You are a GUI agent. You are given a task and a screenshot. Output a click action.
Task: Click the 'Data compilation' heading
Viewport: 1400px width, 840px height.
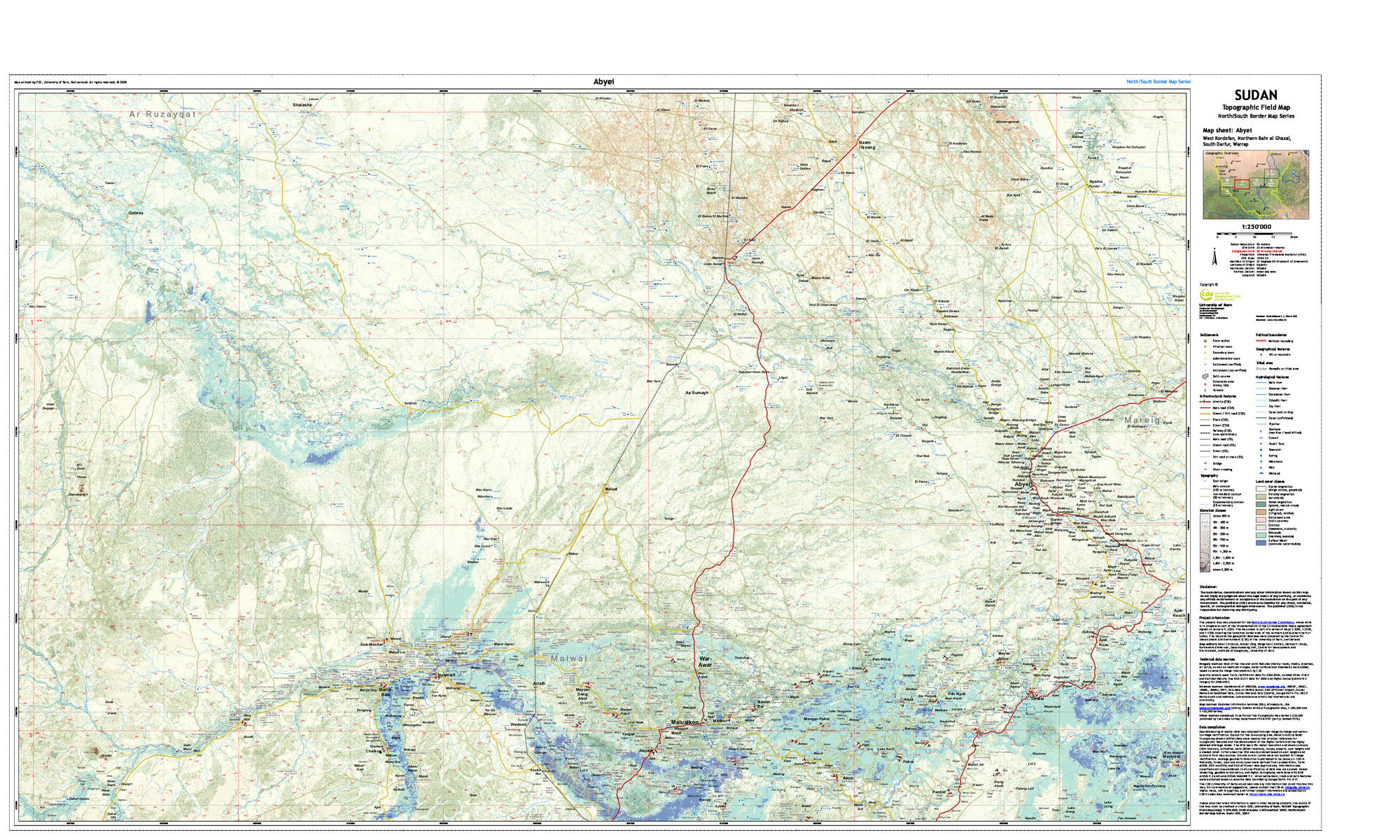1212,727
